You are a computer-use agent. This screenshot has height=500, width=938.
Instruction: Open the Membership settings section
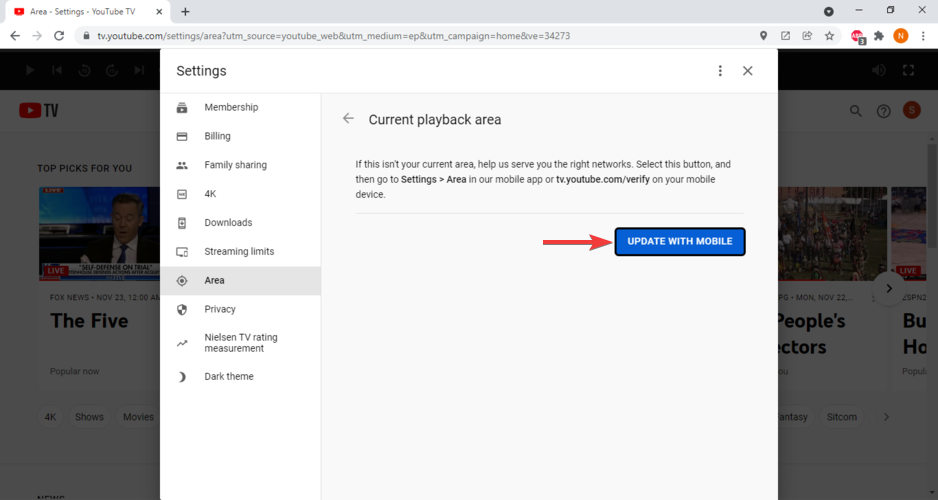point(231,108)
